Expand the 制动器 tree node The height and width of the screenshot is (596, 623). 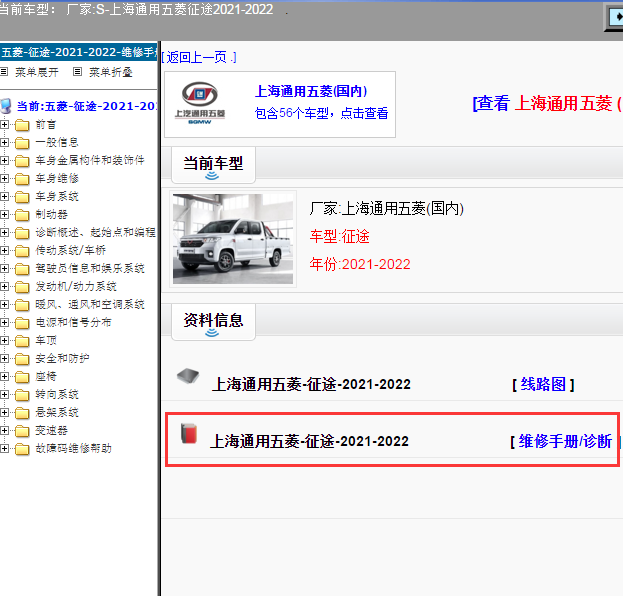click(4, 215)
